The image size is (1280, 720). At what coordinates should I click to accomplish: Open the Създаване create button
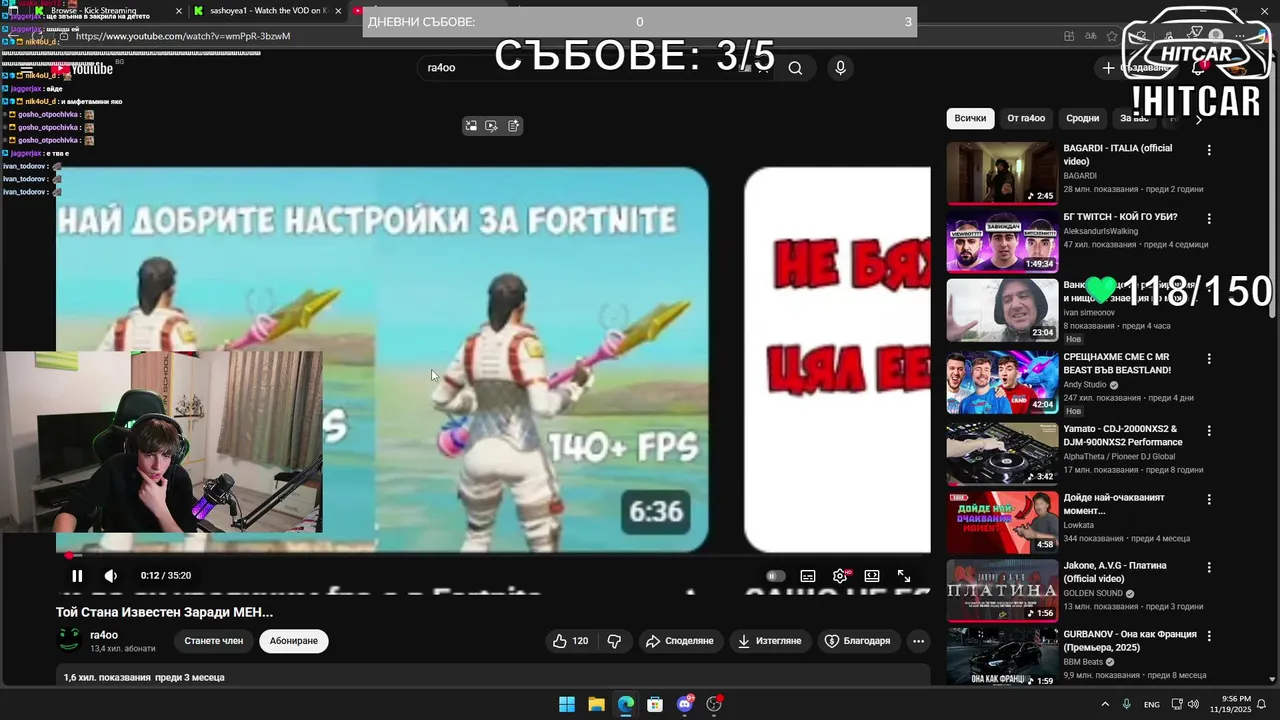1136,68
